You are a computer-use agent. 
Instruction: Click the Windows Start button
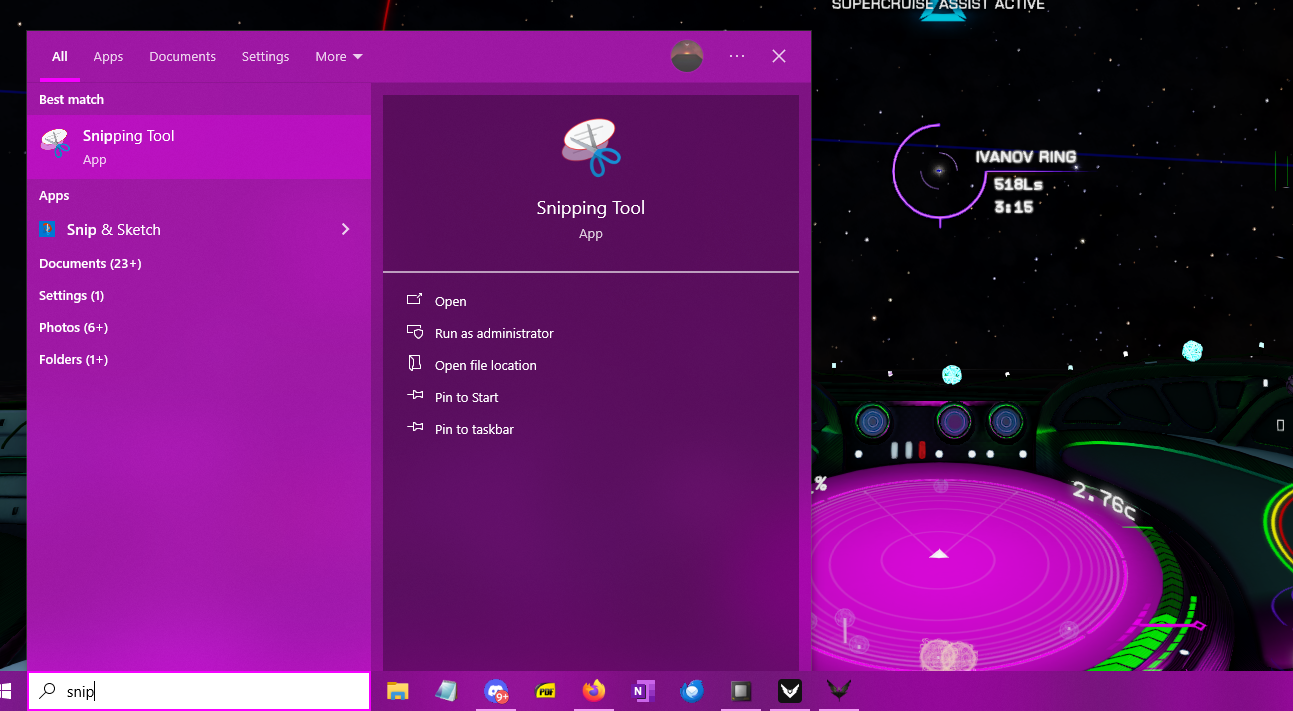pyautogui.click(x=5, y=691)
